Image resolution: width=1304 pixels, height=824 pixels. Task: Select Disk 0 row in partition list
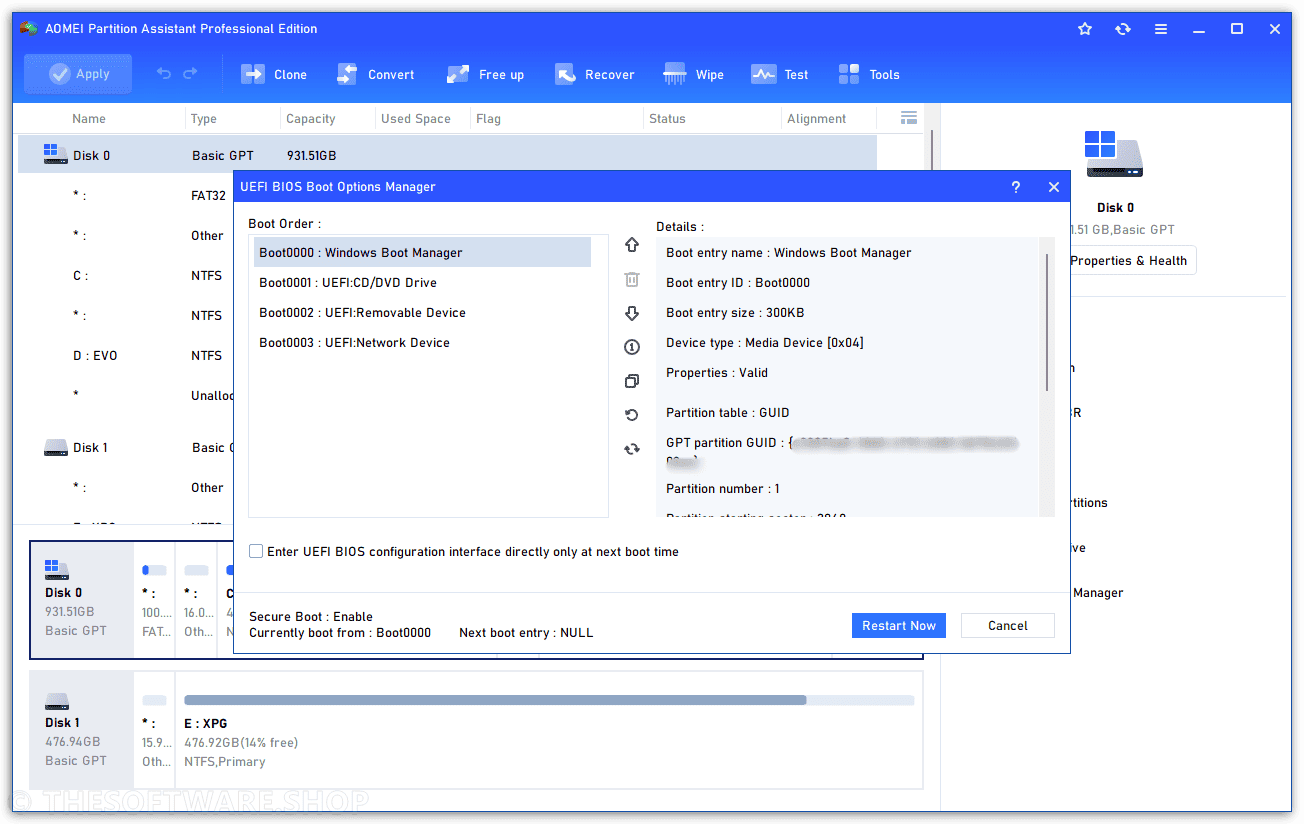click(x=447, y=155)
